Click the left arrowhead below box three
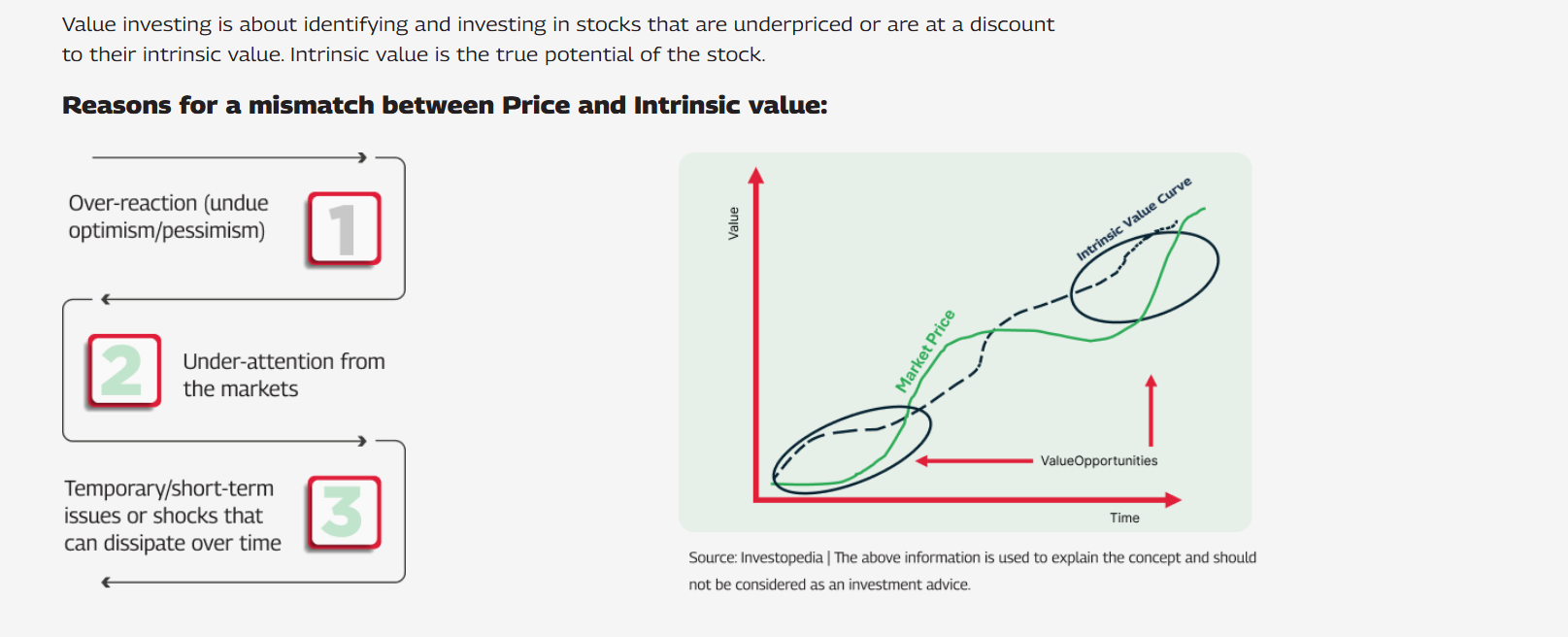Viewport: 1568px width, 637px height. 107,583
